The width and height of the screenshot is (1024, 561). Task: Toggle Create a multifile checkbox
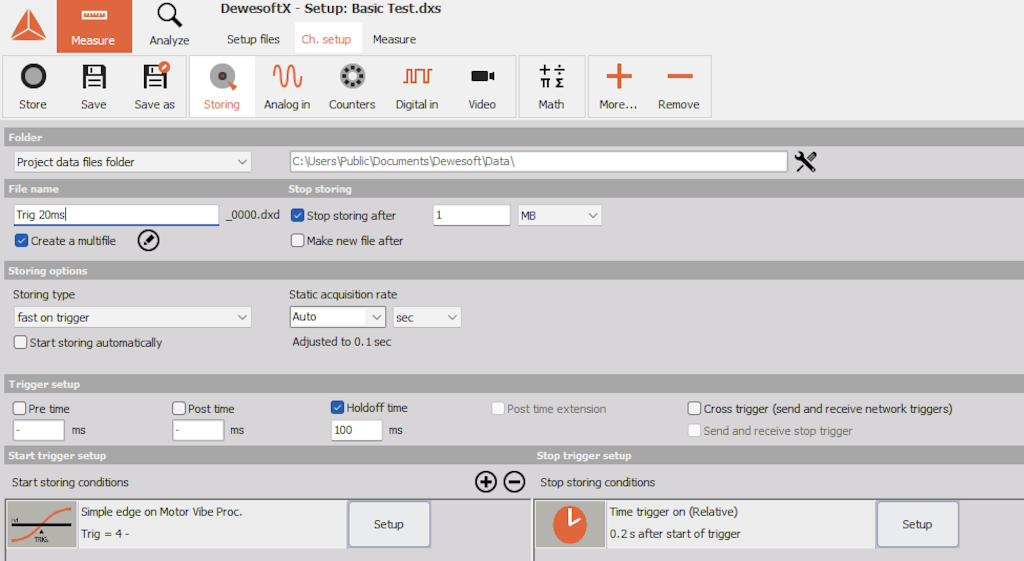21,240
